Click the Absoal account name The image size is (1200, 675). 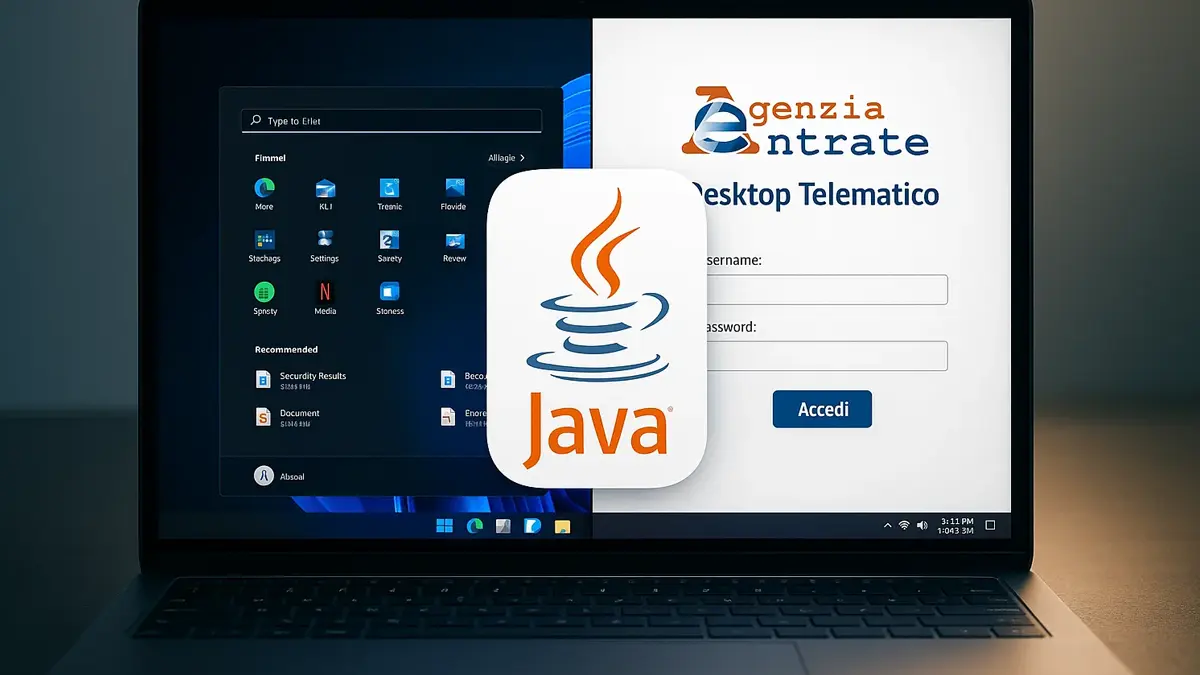[292, 477]
